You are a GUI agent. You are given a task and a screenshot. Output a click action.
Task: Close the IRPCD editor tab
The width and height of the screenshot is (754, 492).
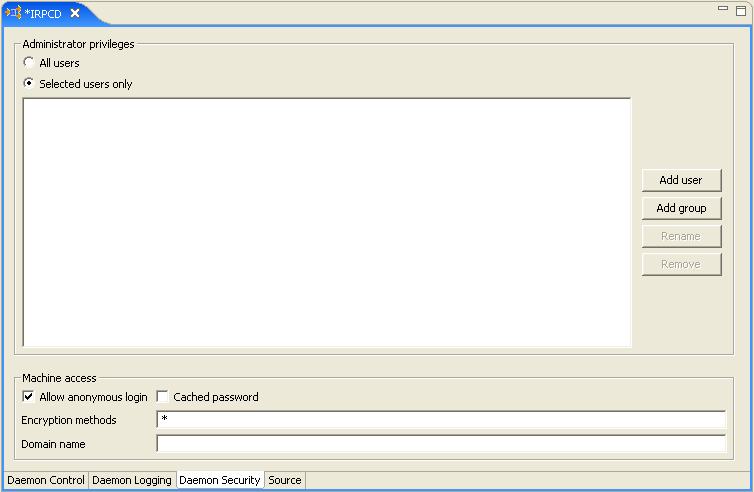[75, 13]
